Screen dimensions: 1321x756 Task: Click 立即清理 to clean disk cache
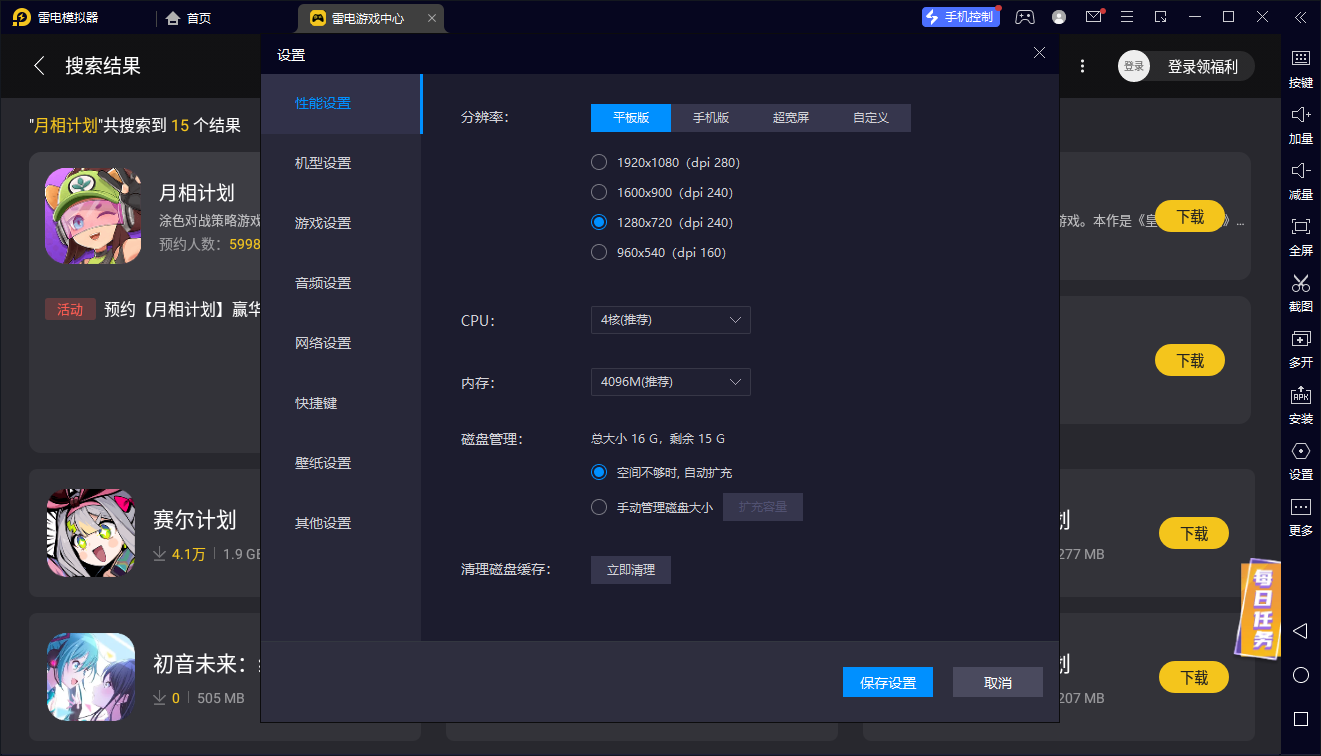(630, 569)
